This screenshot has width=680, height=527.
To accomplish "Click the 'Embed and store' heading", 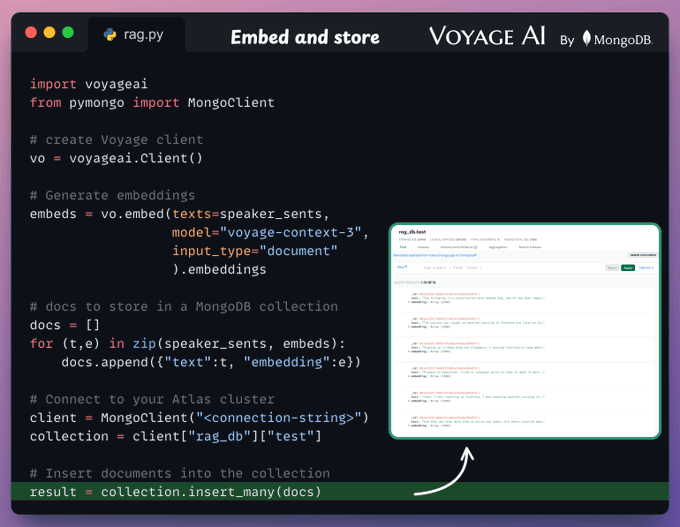I will tap(305, 37).
